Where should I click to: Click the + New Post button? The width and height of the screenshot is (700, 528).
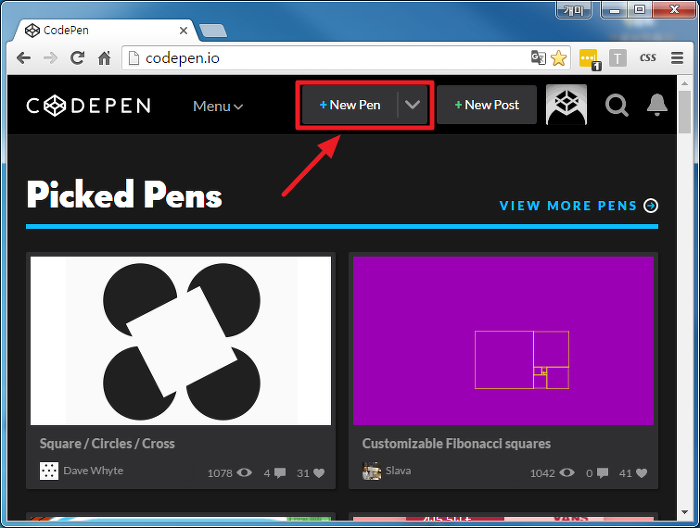coord(487,105)
